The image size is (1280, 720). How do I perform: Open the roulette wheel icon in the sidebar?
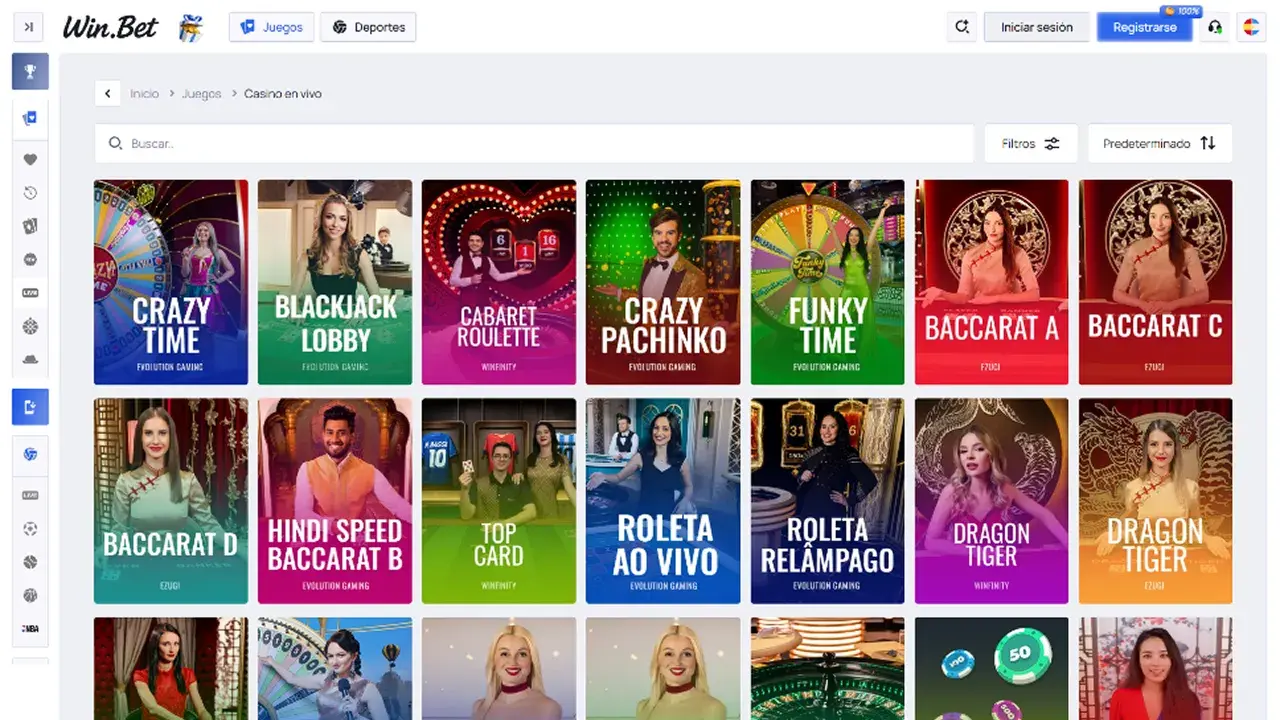(x=30, y=326)
